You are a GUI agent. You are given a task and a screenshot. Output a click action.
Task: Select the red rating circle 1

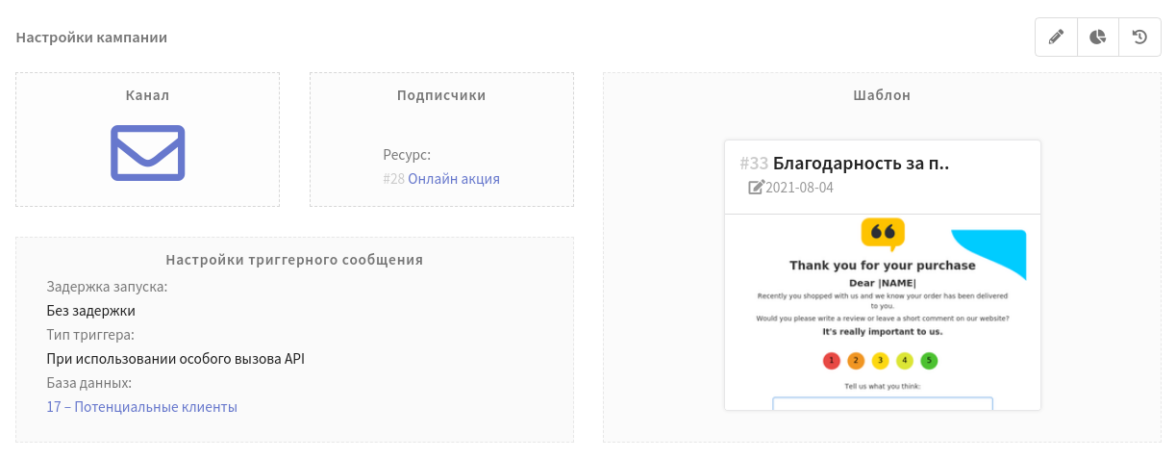[x=832, y=360]
